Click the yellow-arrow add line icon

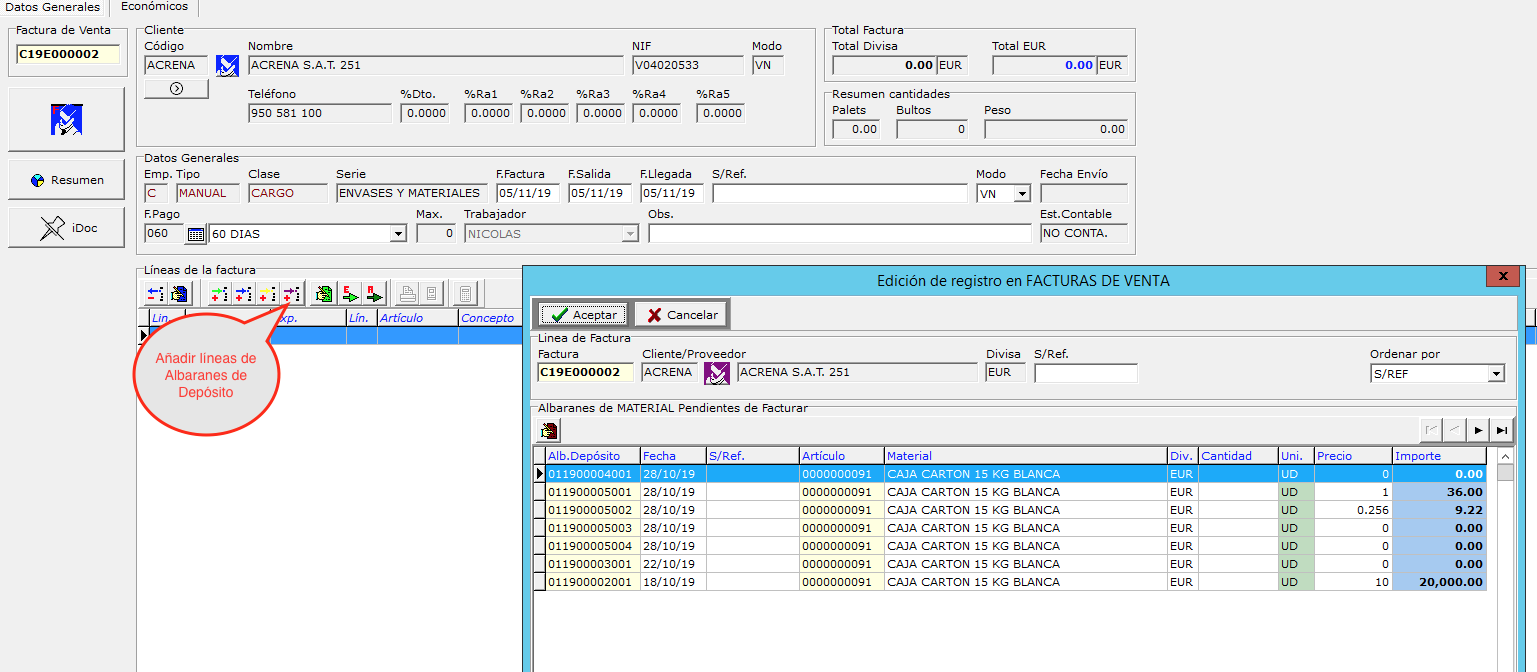267,294
